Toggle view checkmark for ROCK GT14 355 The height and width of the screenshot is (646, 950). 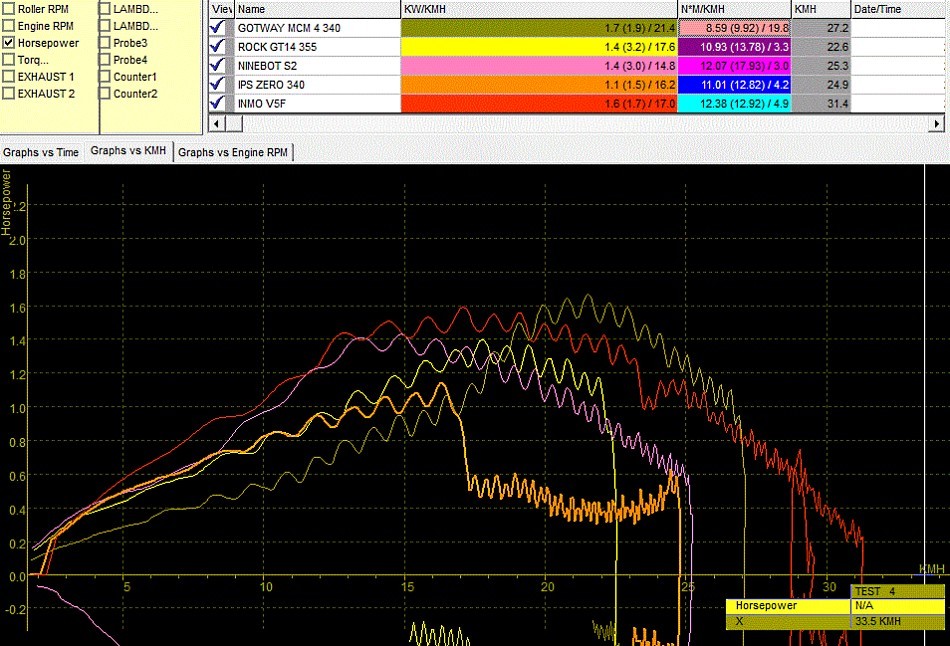[x=219, y=47]
